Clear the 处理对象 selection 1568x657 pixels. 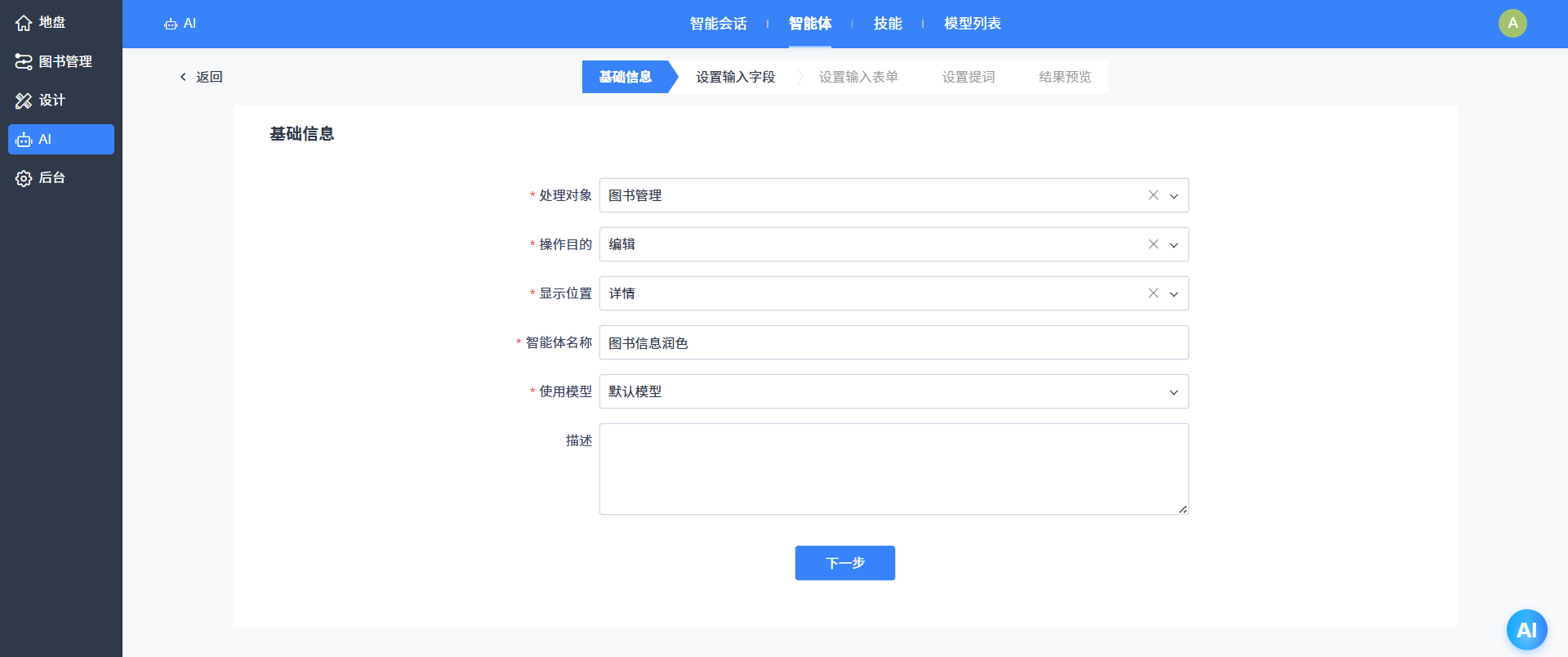[1153, 195]
